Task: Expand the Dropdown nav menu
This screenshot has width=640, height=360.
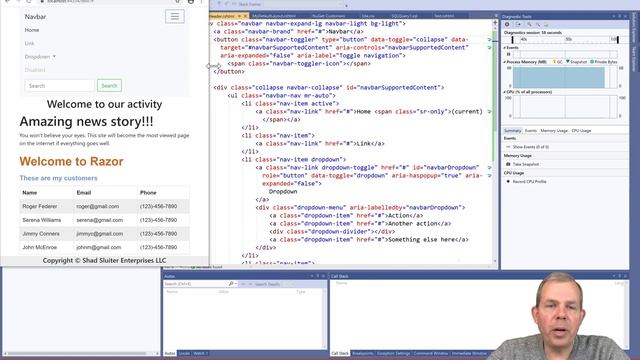Action: tap(40, 57)
